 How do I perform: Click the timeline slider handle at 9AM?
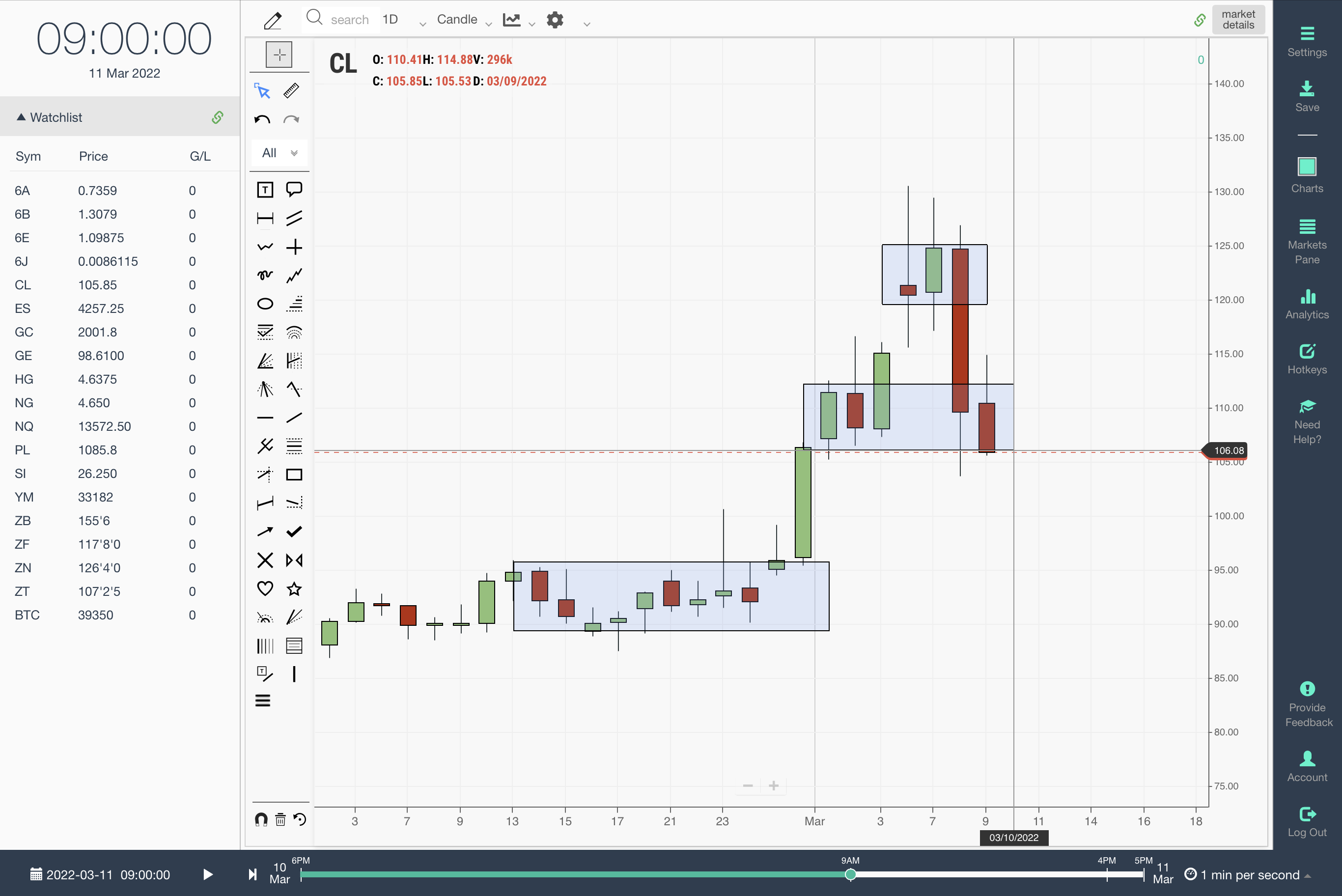click(x=850, y=874)
